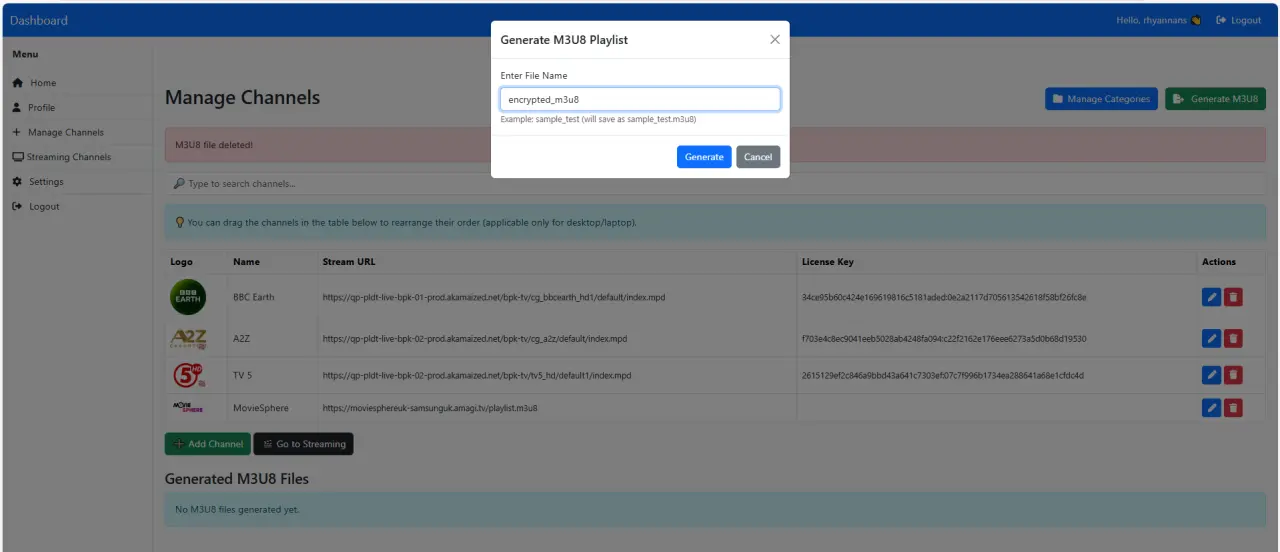Click the green Generate M3U8 button
Image resolution: width=1280 pixels, height=552 pixels.
(1215, 99)
